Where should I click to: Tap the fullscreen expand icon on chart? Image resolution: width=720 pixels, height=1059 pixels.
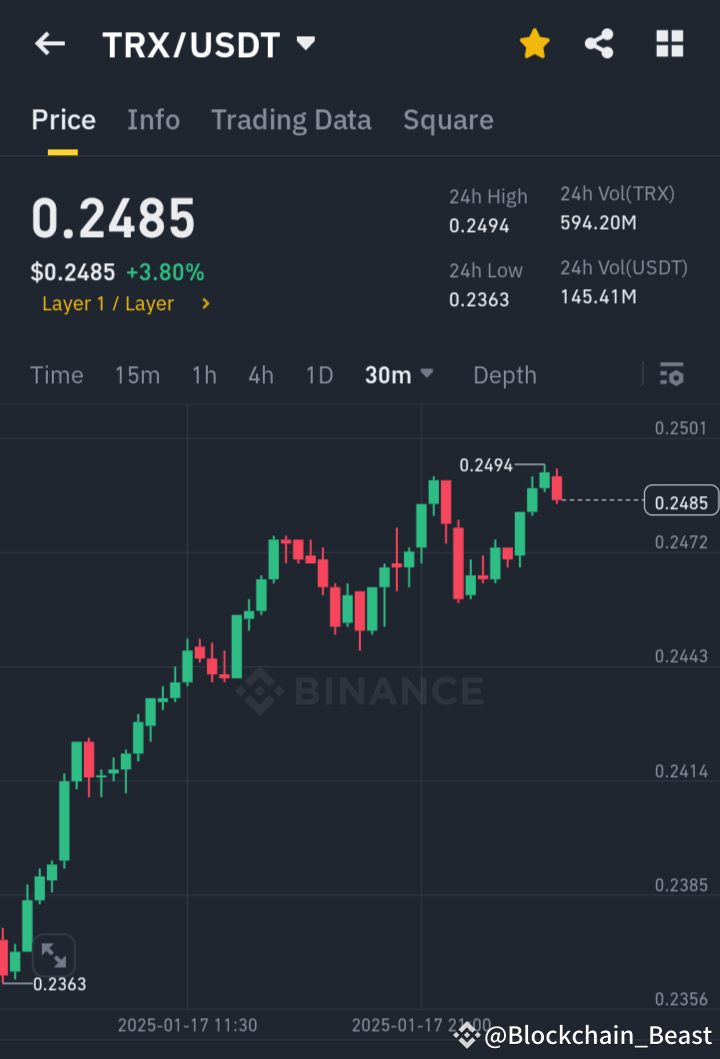click(54, 956)
